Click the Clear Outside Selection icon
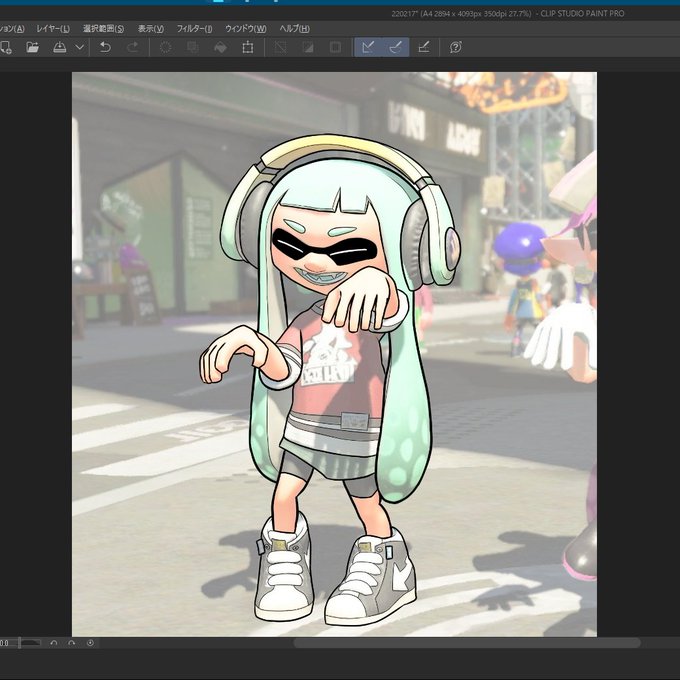Screen dimensions: 680x680 (x=193, y=47)
